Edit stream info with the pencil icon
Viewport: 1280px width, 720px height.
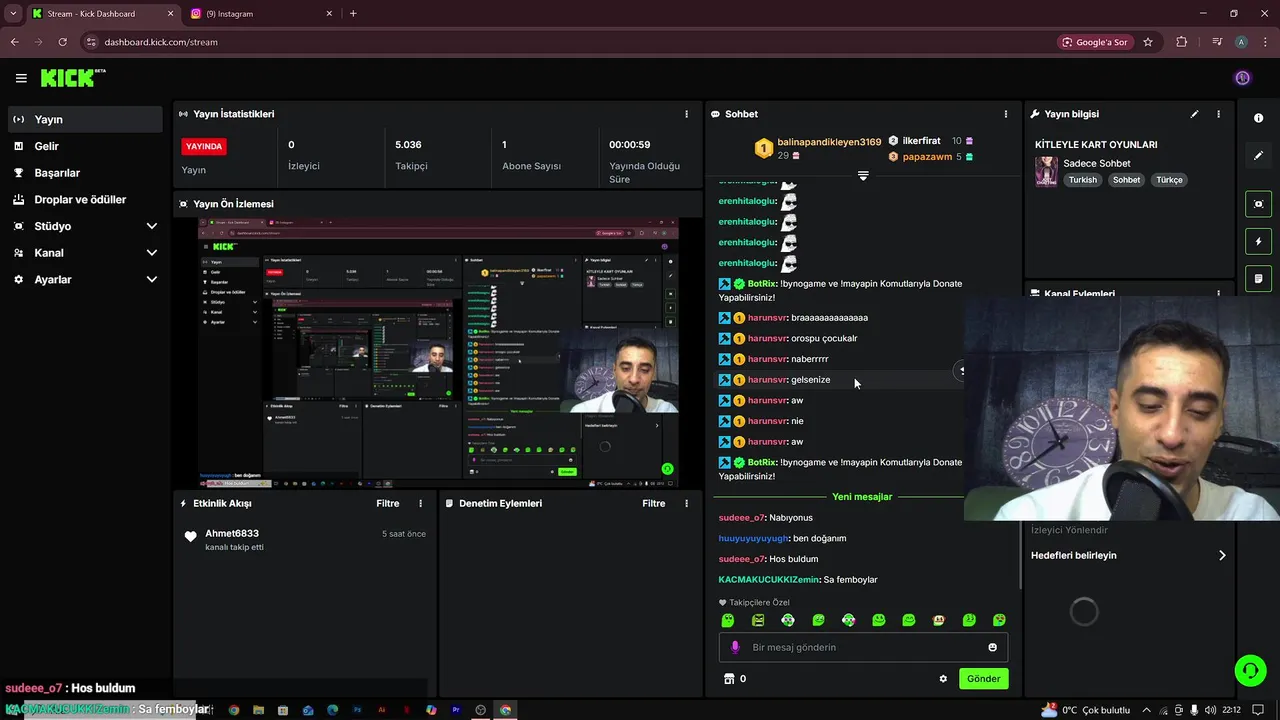point(1194,114)
